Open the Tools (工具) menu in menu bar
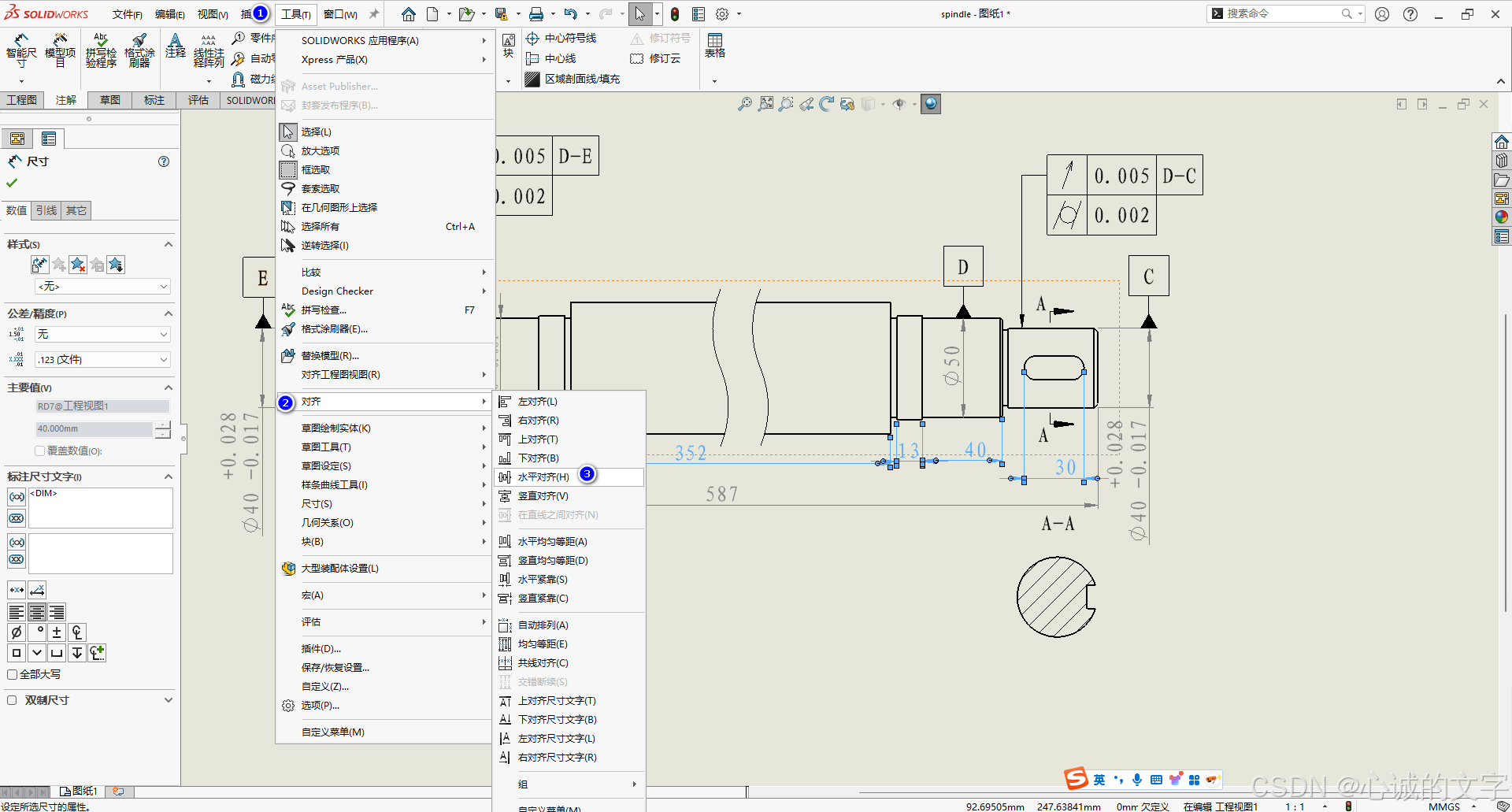This screenshot has height=812, width=1512. tap(296, 14)
